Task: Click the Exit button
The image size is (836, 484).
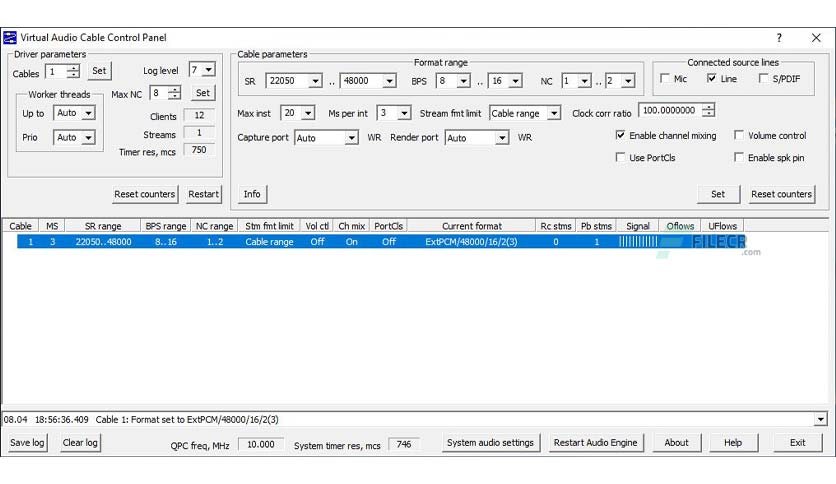Action: click(x=798, y=442)
